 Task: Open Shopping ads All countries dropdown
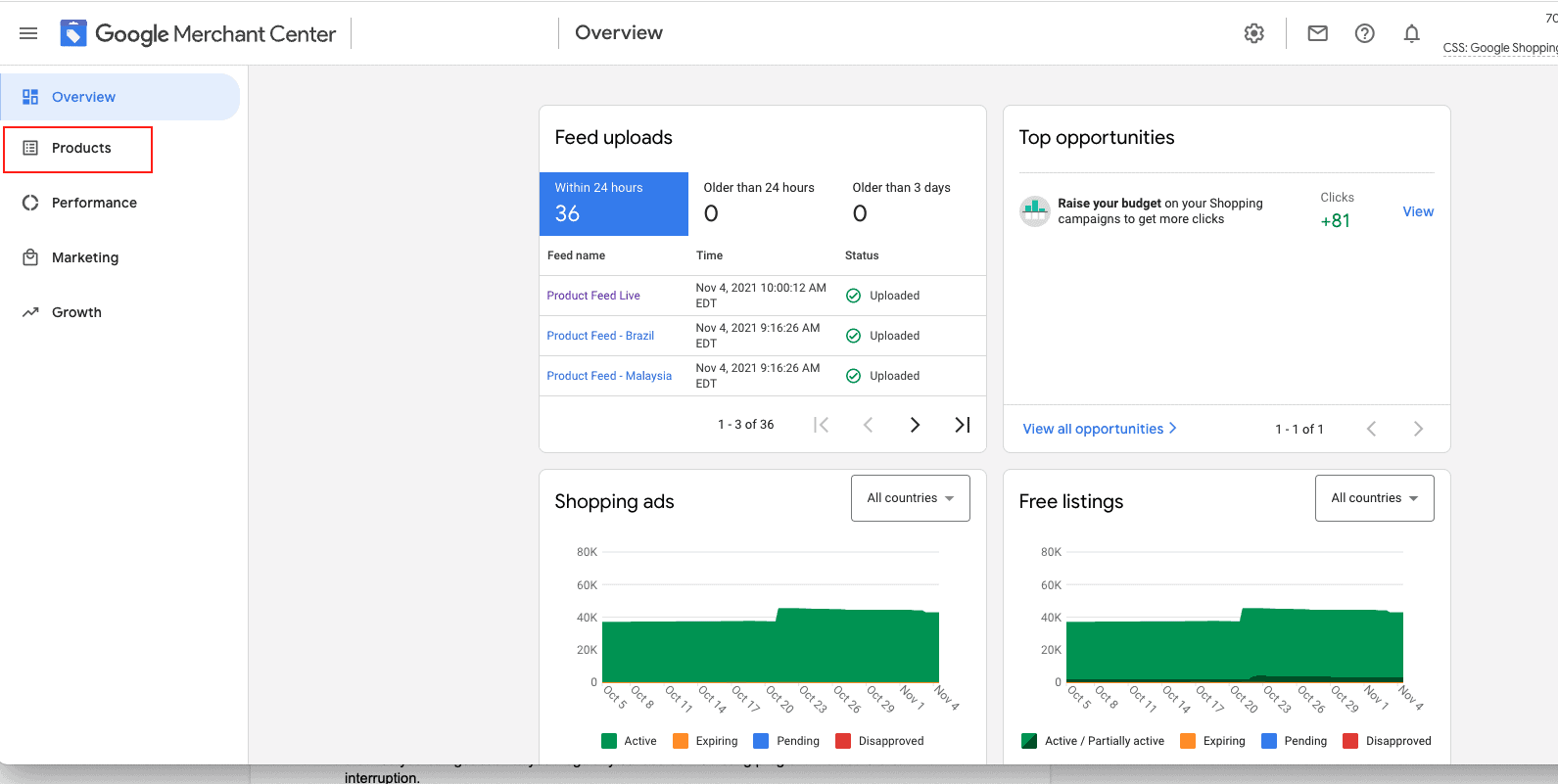click(911, 498)
